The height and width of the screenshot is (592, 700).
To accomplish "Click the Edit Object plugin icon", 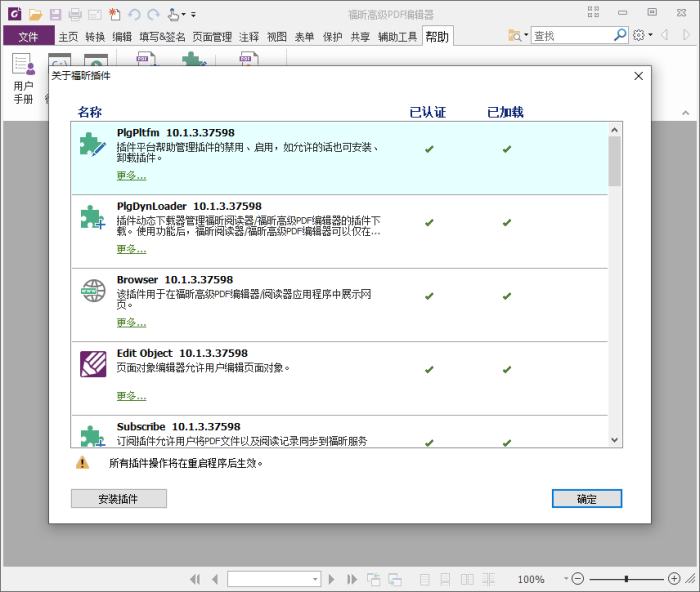I will pos(93,364).
